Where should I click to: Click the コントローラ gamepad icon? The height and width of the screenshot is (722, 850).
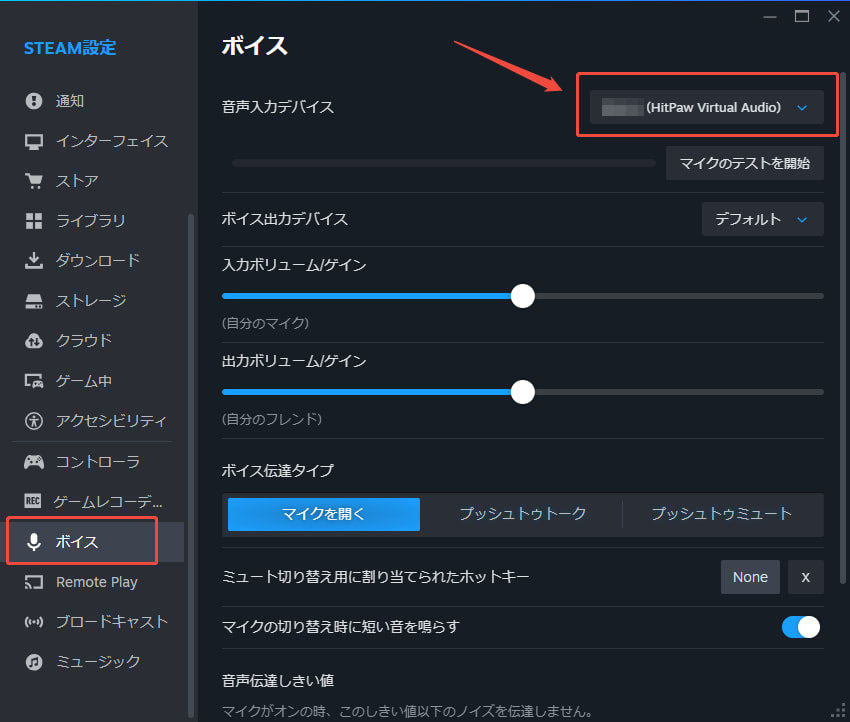34,462
